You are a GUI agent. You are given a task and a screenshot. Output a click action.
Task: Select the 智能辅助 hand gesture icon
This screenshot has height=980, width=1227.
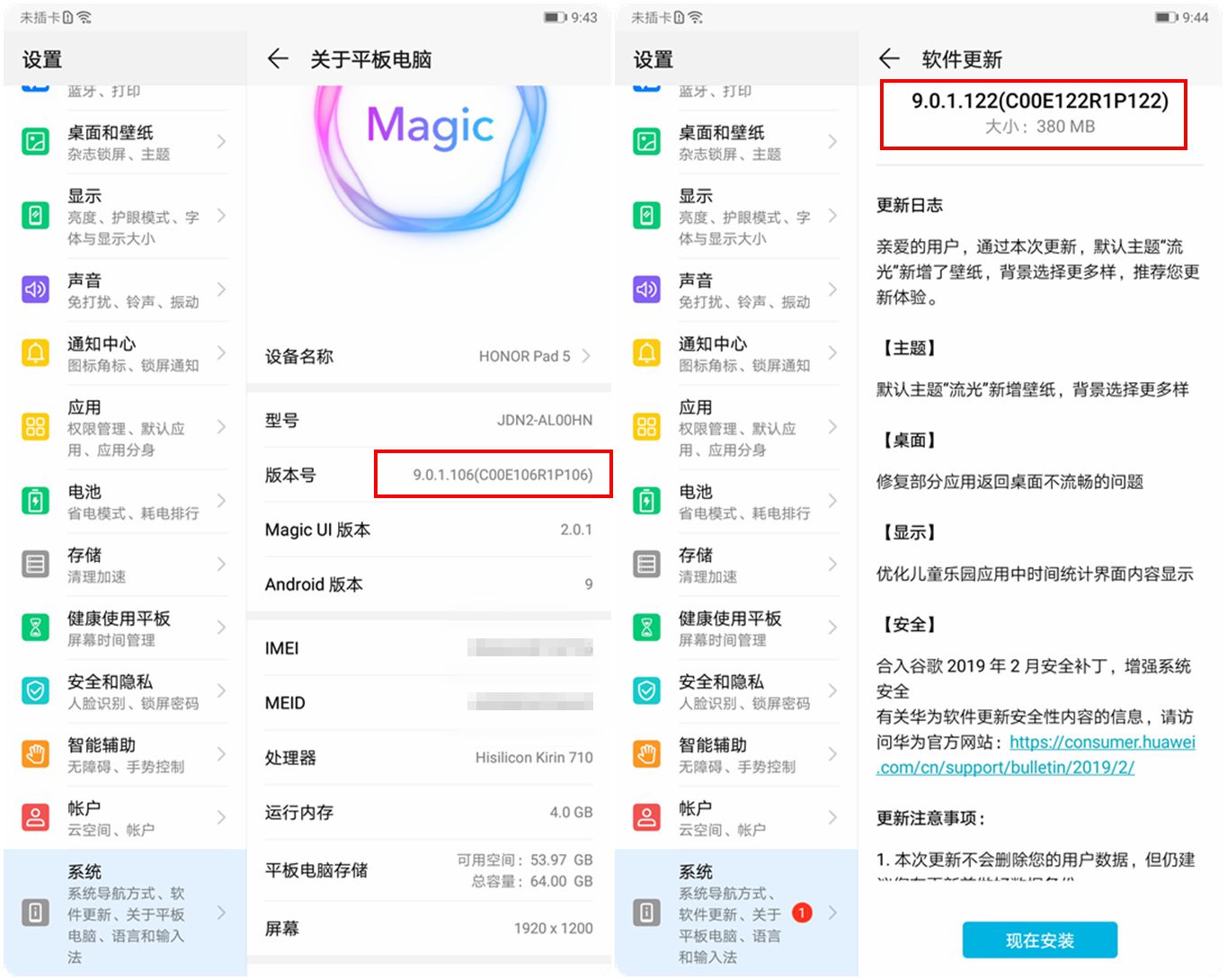click(35, 753)
